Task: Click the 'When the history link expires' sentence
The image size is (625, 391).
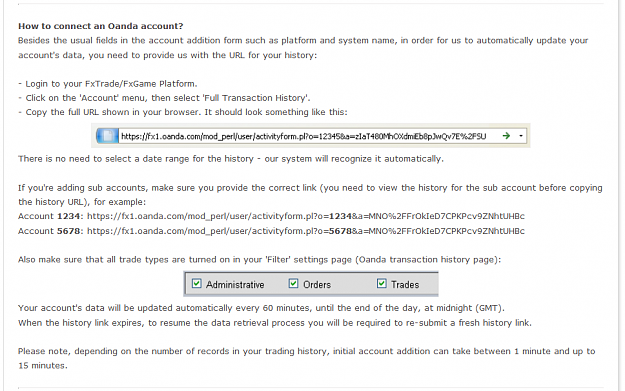Action: click(x=275, y=323)
